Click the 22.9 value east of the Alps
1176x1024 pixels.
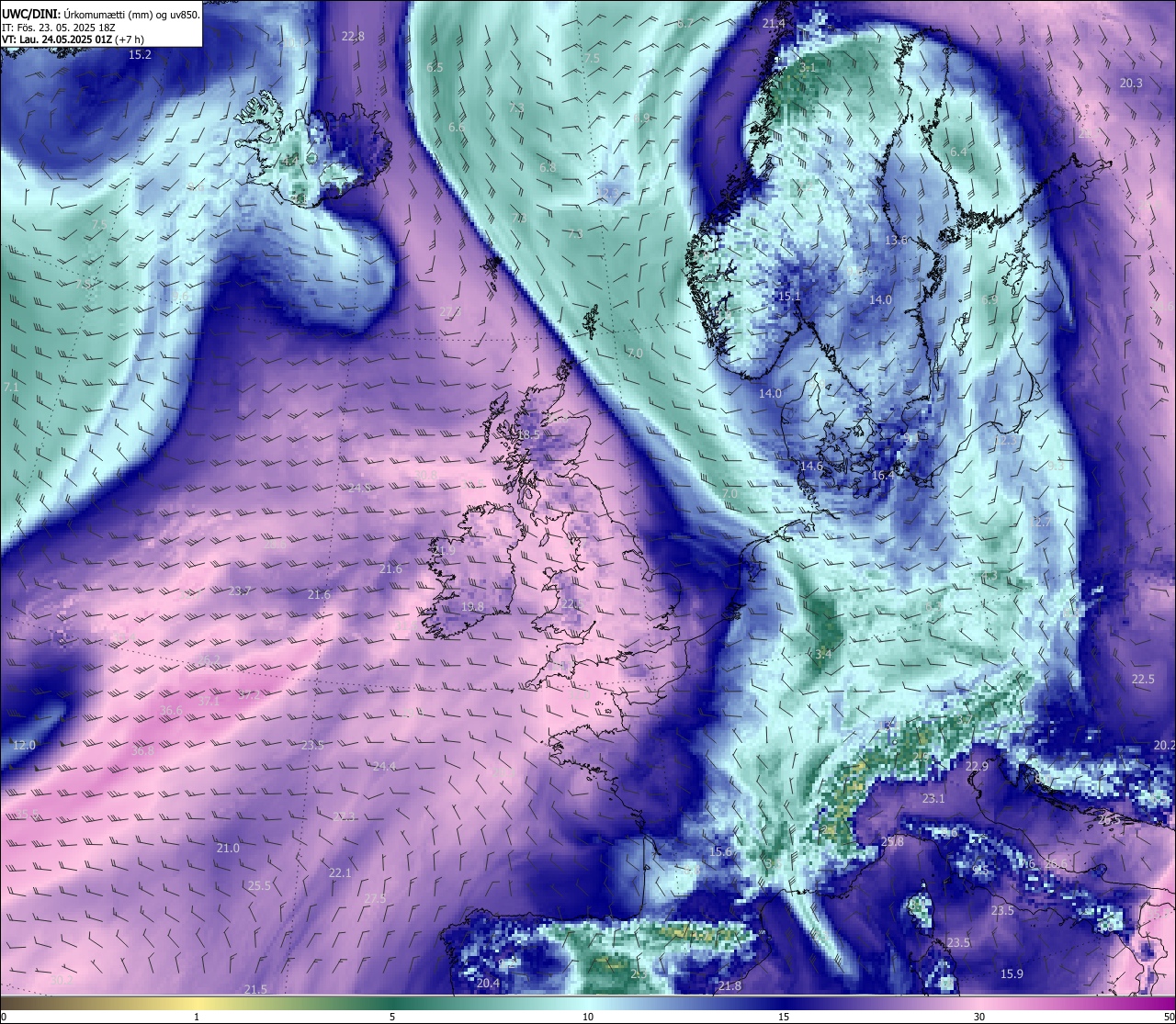[977, 766]
